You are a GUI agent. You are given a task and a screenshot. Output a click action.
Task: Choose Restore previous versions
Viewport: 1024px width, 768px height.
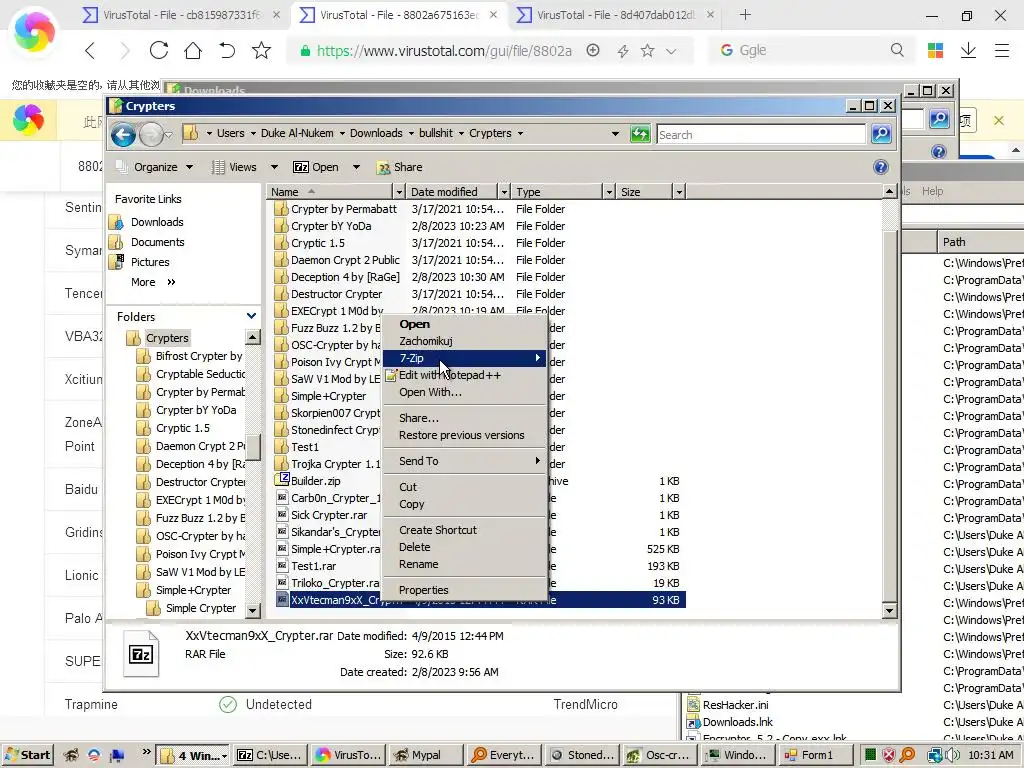coord(462,435)
